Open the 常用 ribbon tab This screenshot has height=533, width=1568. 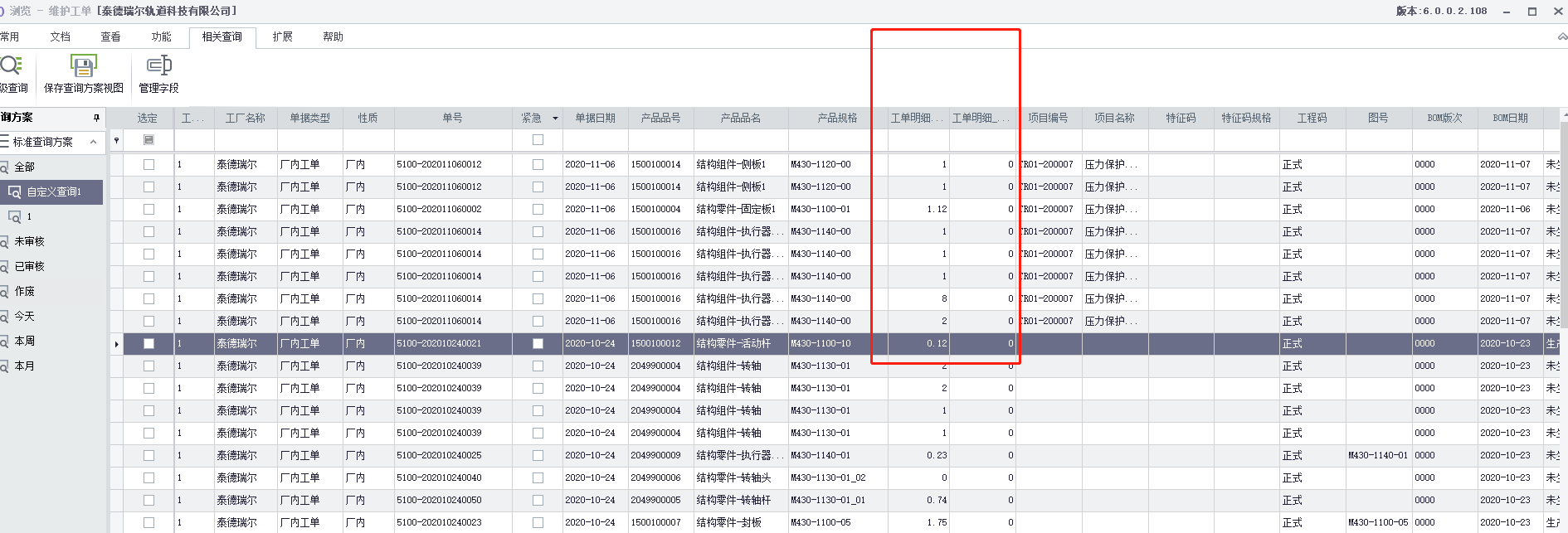9,36
